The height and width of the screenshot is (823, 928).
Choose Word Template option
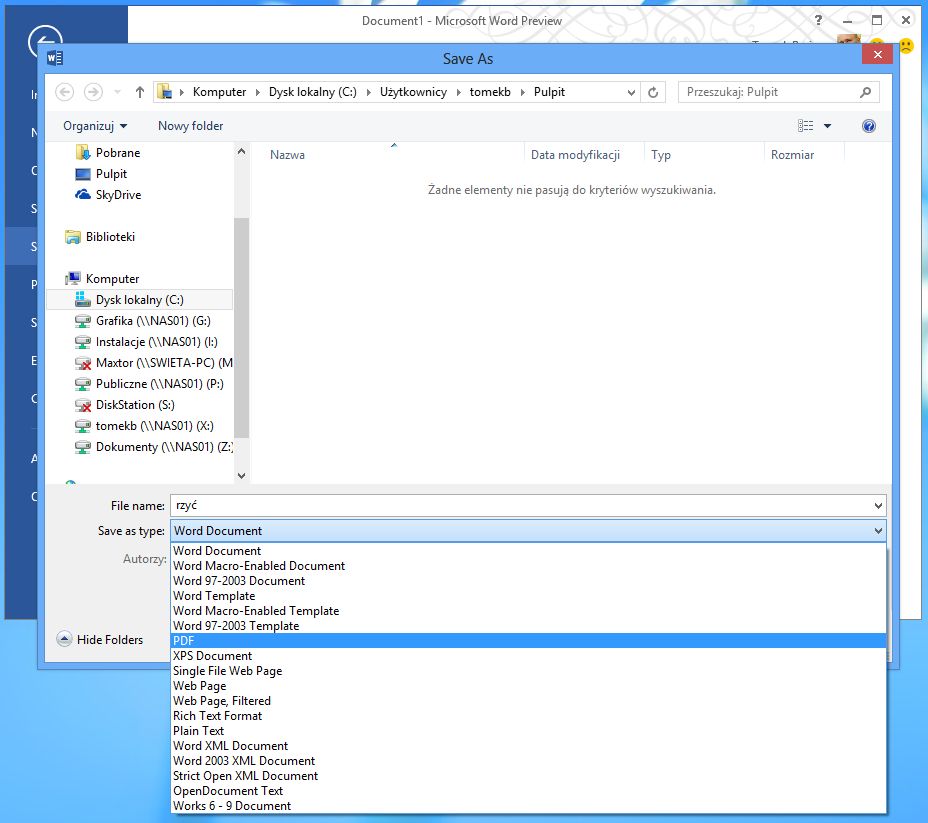pyautogui.click(x=529, y=596)
